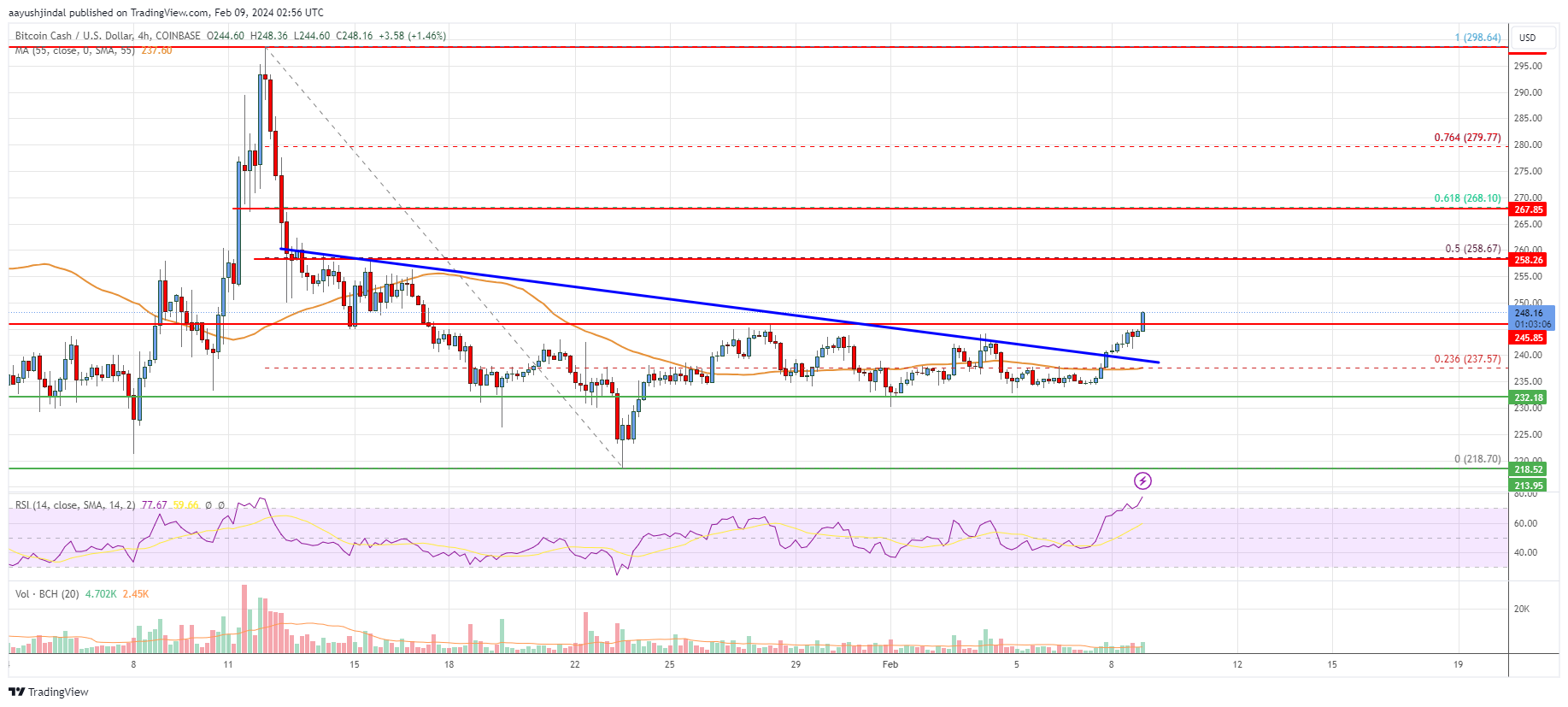The image size is (1568, 707).
Task: Click the 225.00 price axis label
Action: pos(1528,434)
